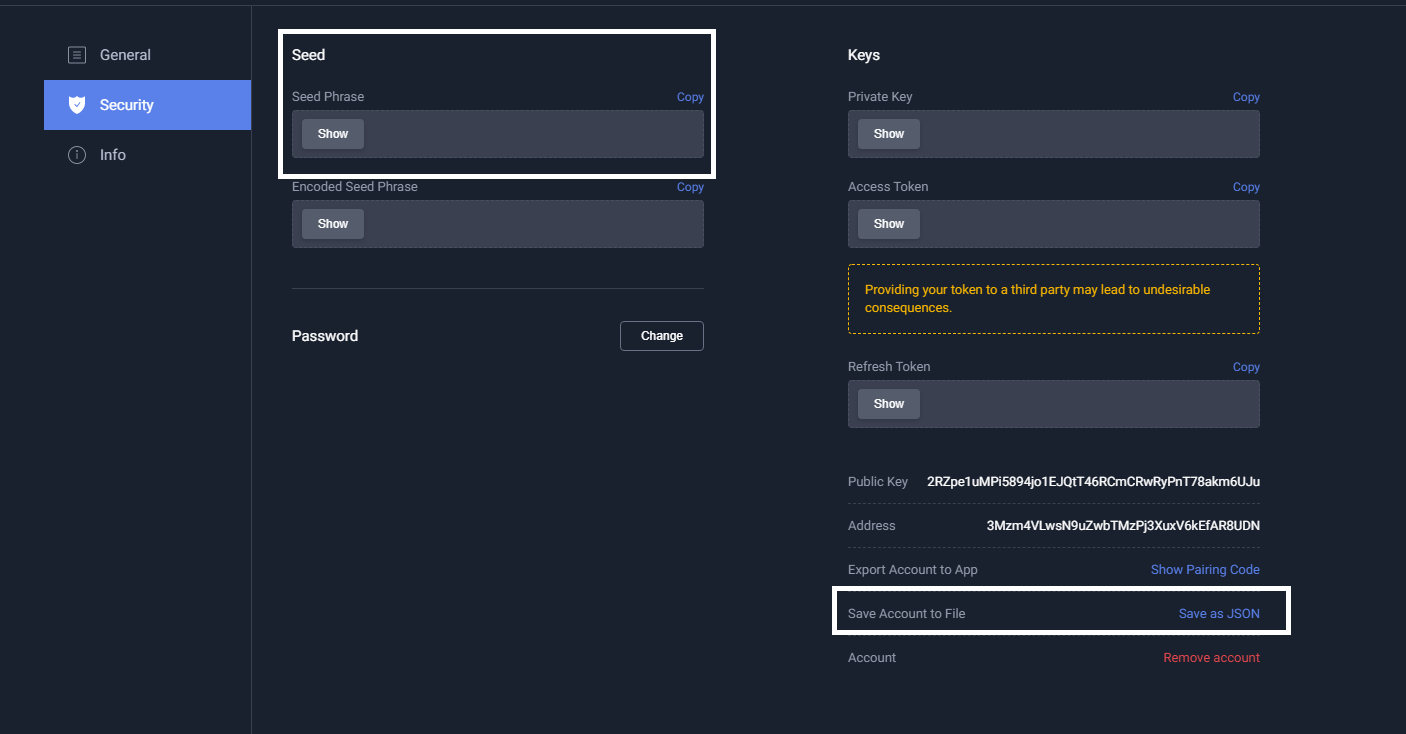
Task: Show the Seed Phrase
Action: pyautogui.click(x=333, y=134)
